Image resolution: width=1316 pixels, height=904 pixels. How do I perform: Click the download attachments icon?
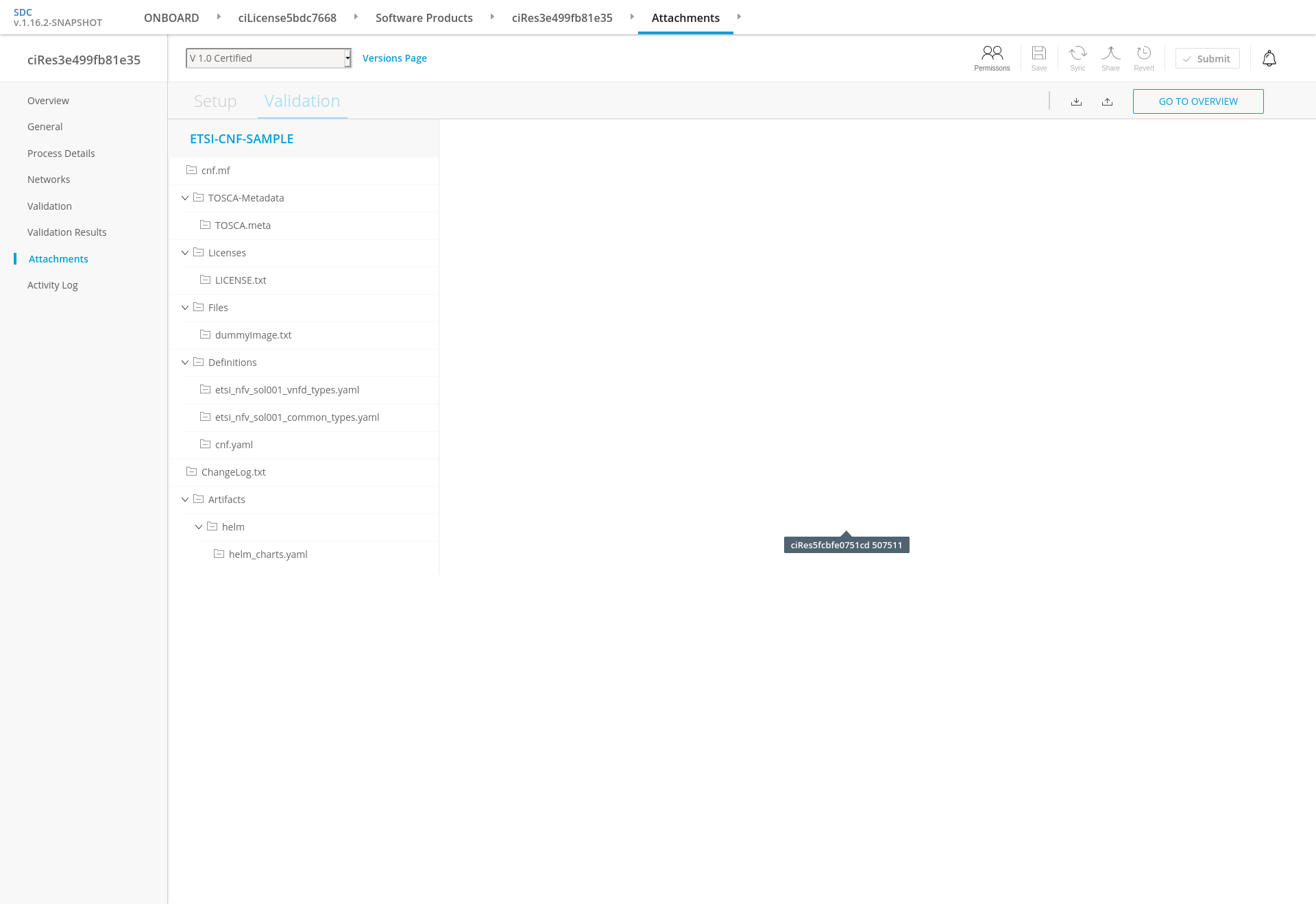(1076, 101)
